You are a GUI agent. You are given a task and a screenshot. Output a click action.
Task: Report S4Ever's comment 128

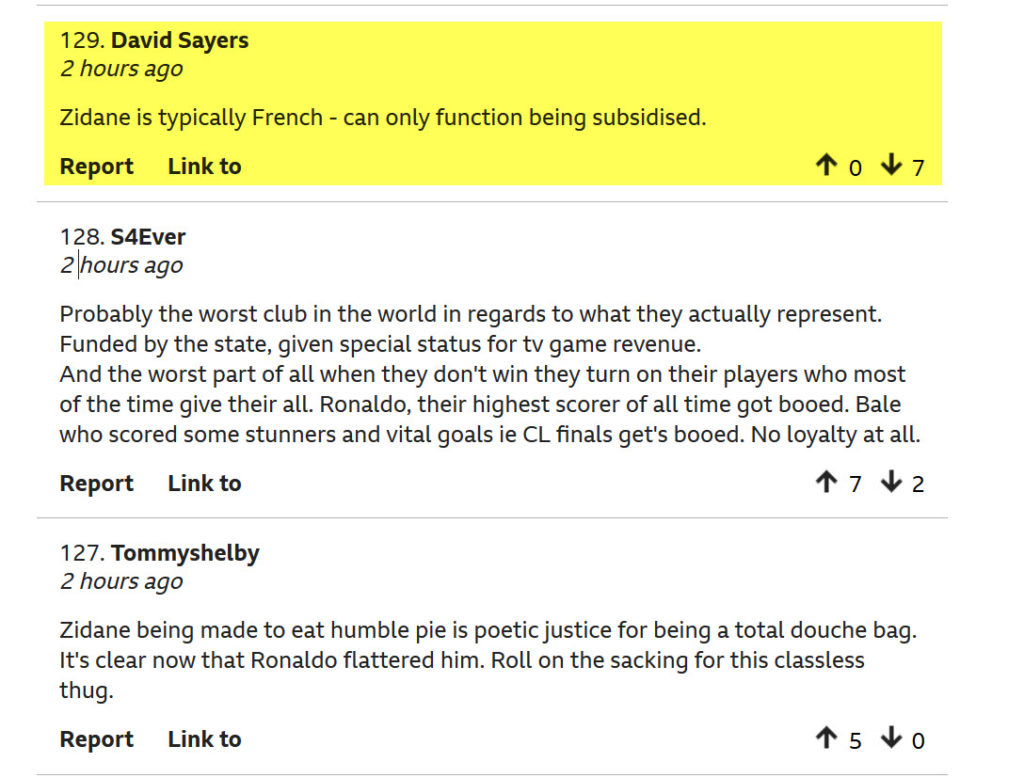(x=97, y=483)
